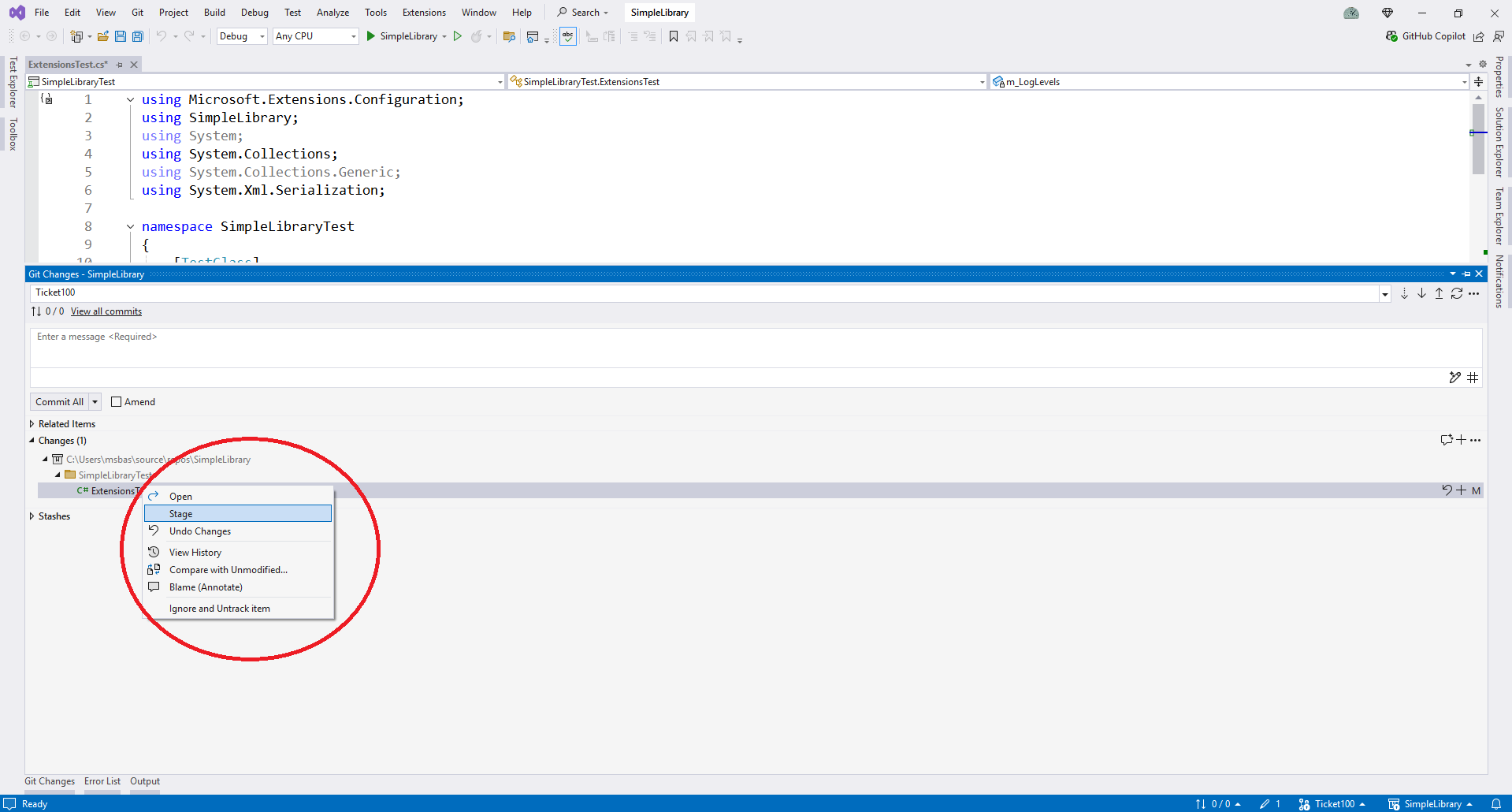Open the Commit All dropdown arrow
1512x812 pixels.
95,402
